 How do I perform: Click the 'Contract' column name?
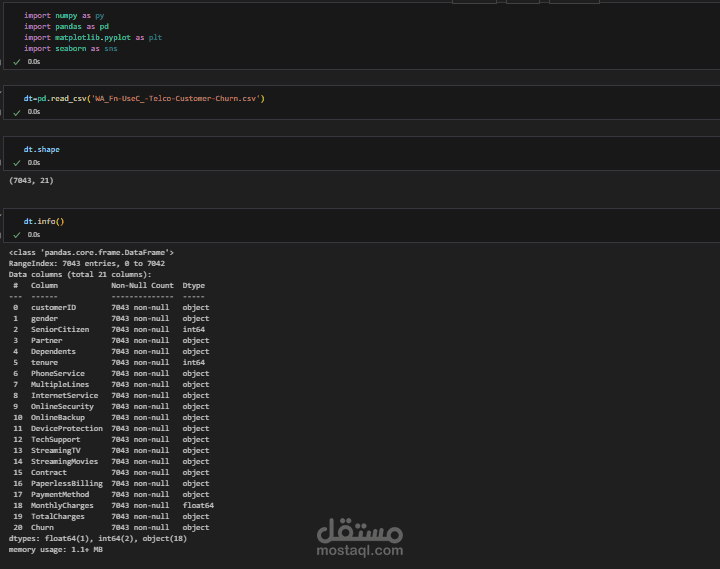pyautogui.click(x=49, y=473)
